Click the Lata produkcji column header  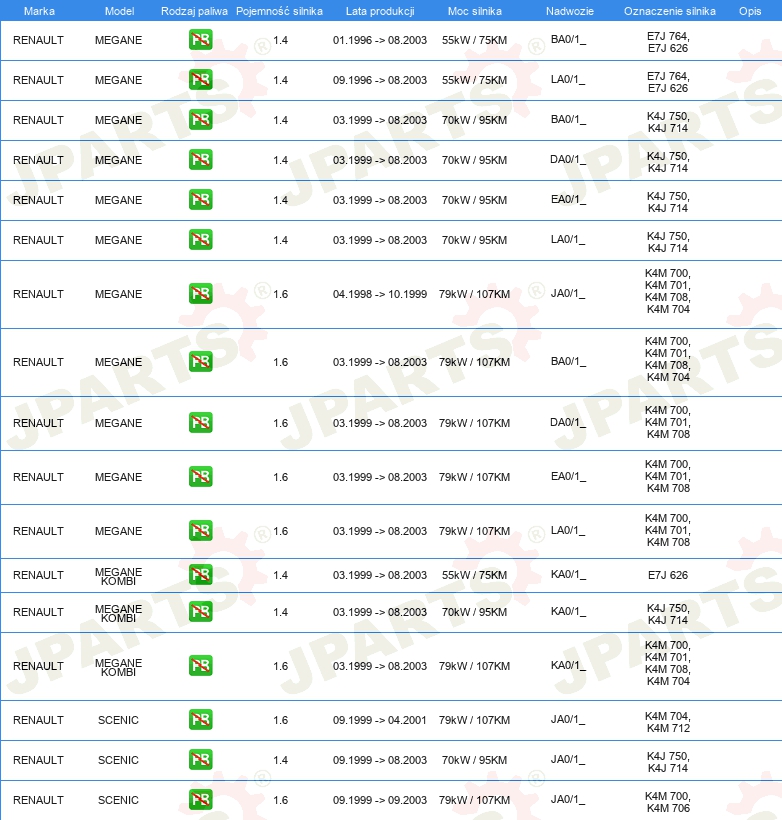(x=380, y=11)
